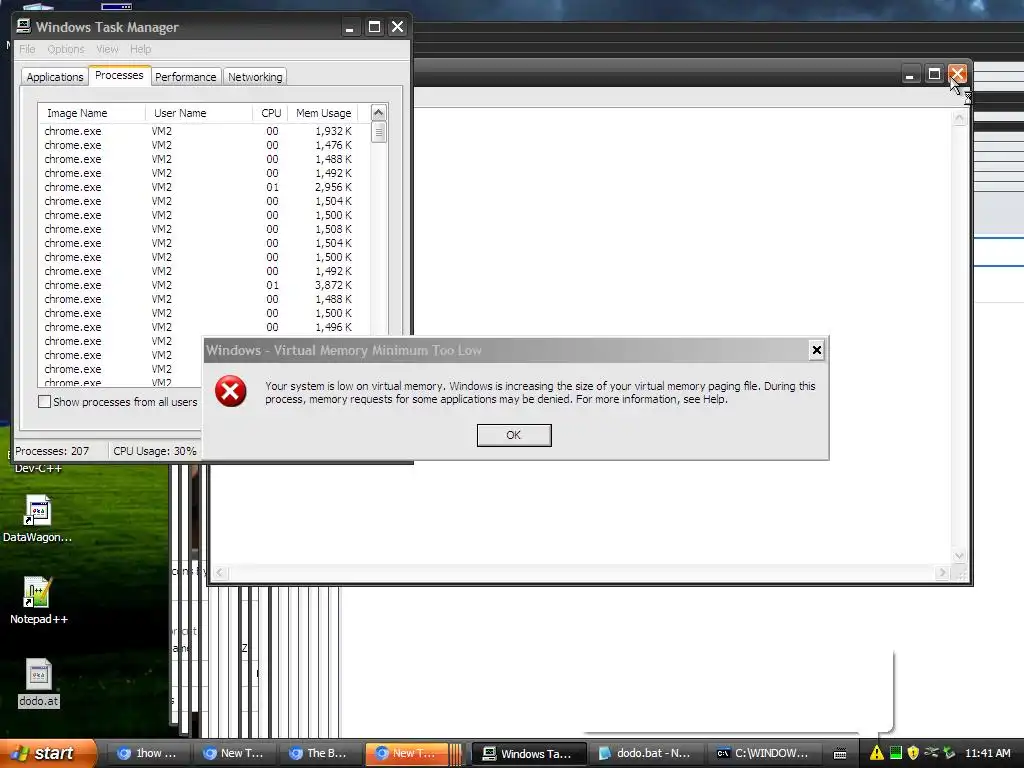Open the File menu in Task Manager
The height and width of the screenshot is (768, 1024).
(x=27, y=49)
